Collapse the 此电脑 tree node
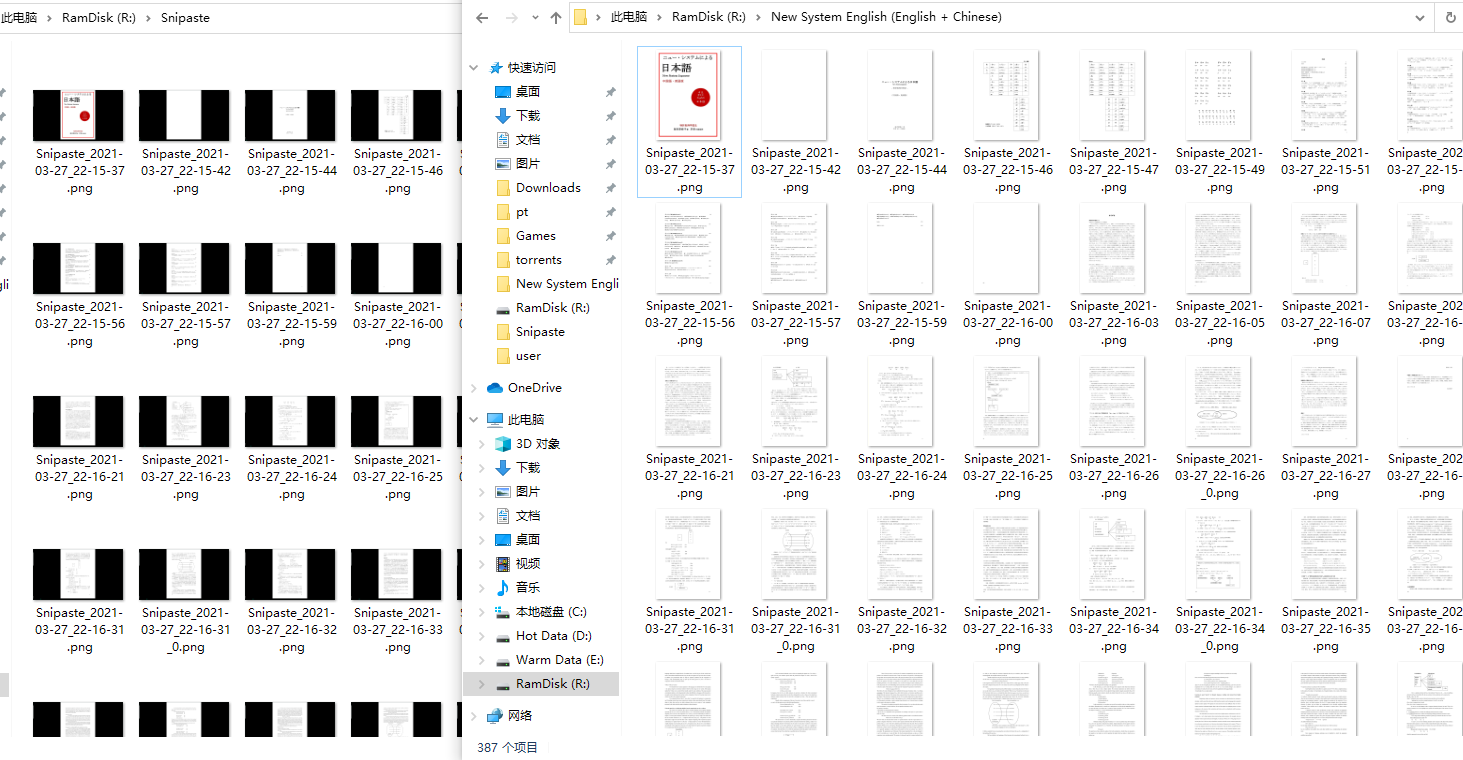 [474, 419]
